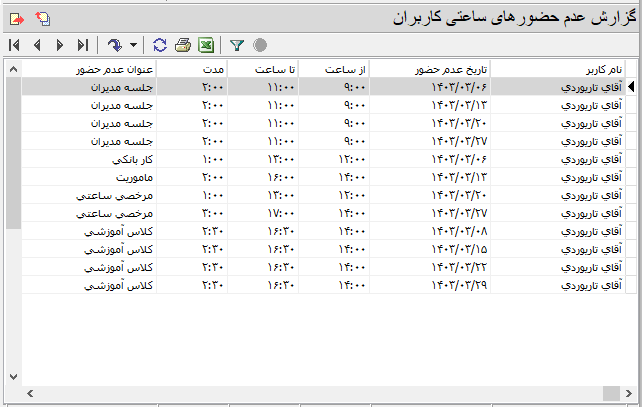Open the filter funnel tool

[x=237, y=45]
